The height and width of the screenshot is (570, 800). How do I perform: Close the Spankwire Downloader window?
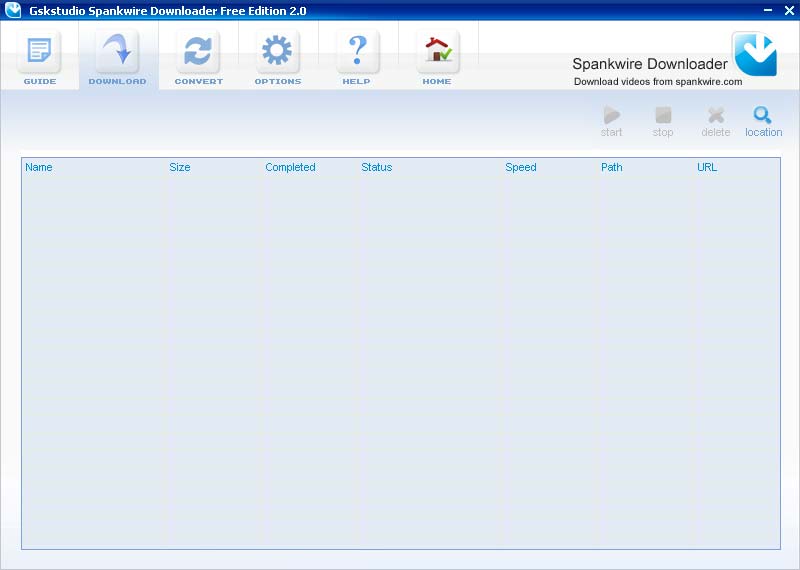pyautogui.click(x=789, y=10)
